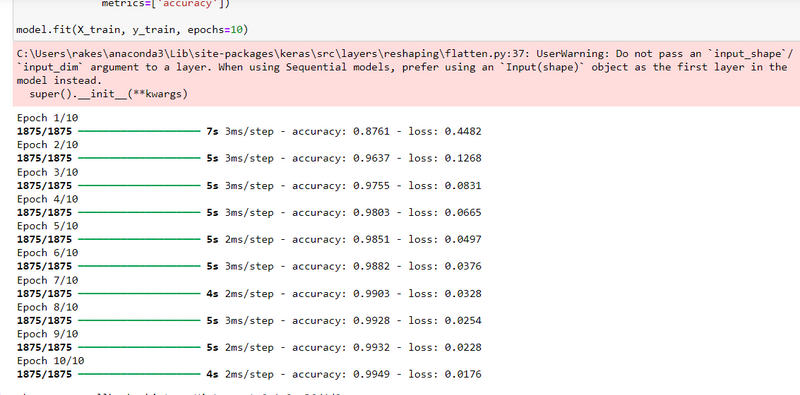Image resolution: width=800 pixels, height=395 pixels.
Task: Click the Epoch 2/10 progress bar
Action: click(x=139, y=158)
